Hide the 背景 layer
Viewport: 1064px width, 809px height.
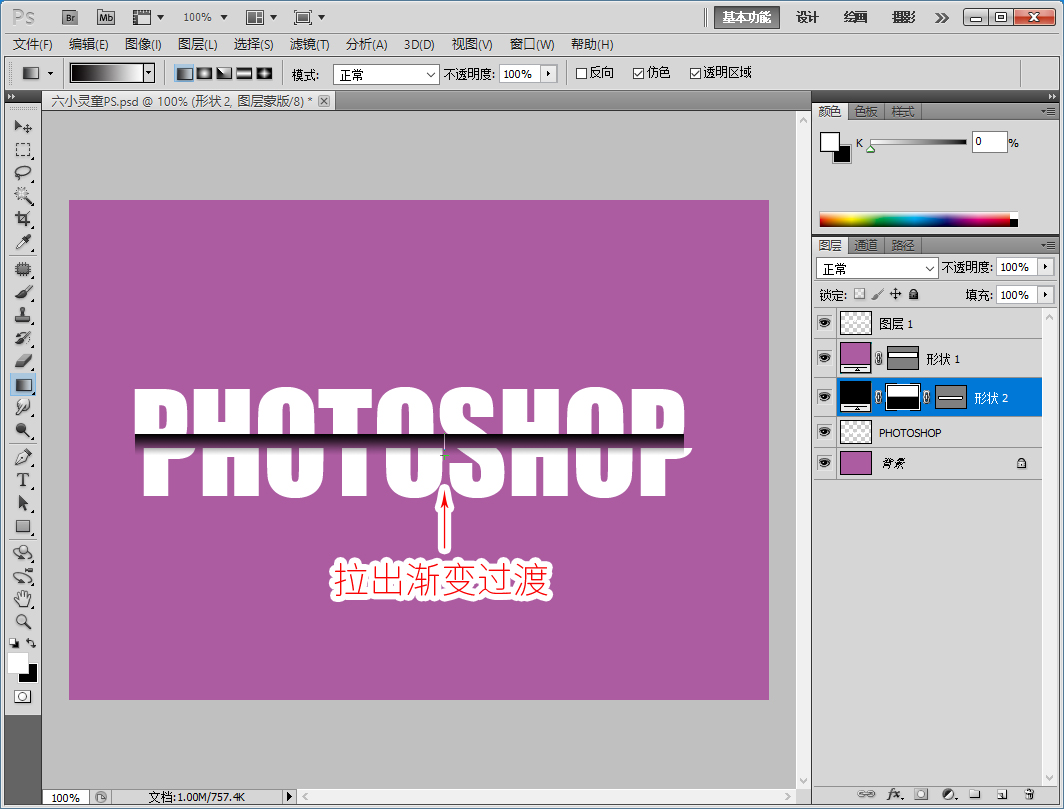(824, 463)
